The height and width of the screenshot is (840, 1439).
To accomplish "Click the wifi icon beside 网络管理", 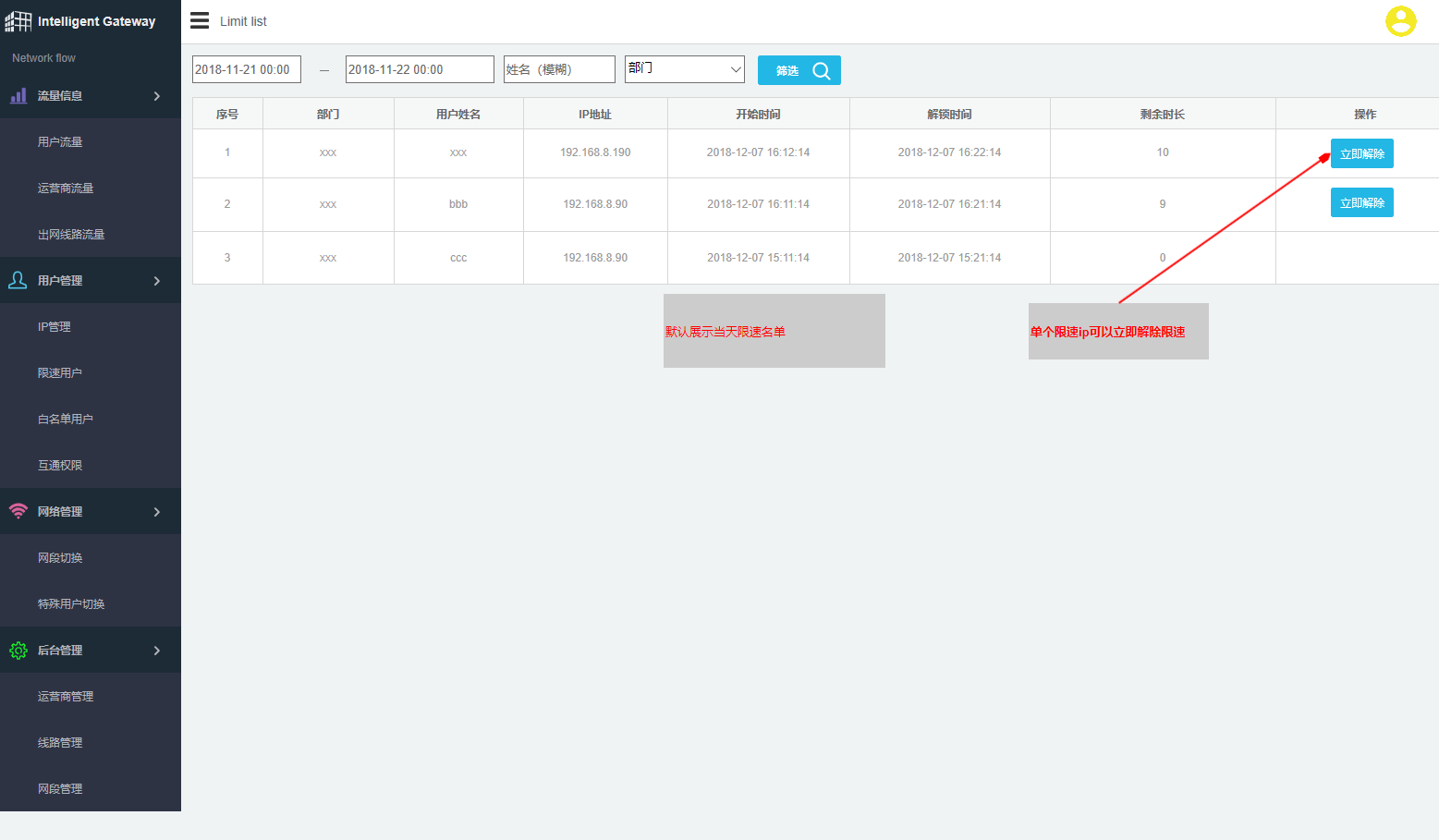I will tap(18, 511).
